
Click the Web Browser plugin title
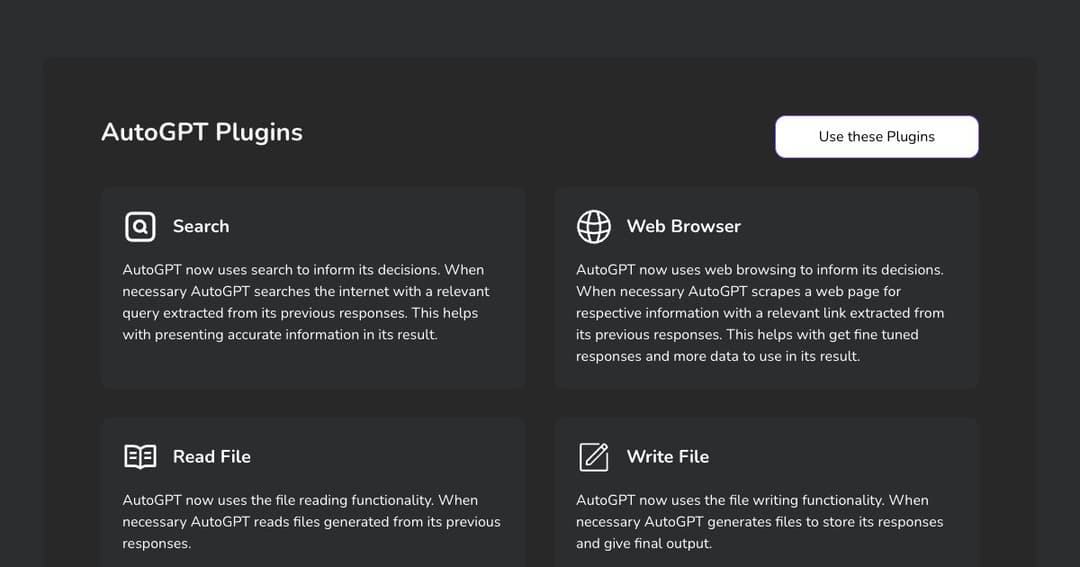pyautogui.click(x=684, y=226)
